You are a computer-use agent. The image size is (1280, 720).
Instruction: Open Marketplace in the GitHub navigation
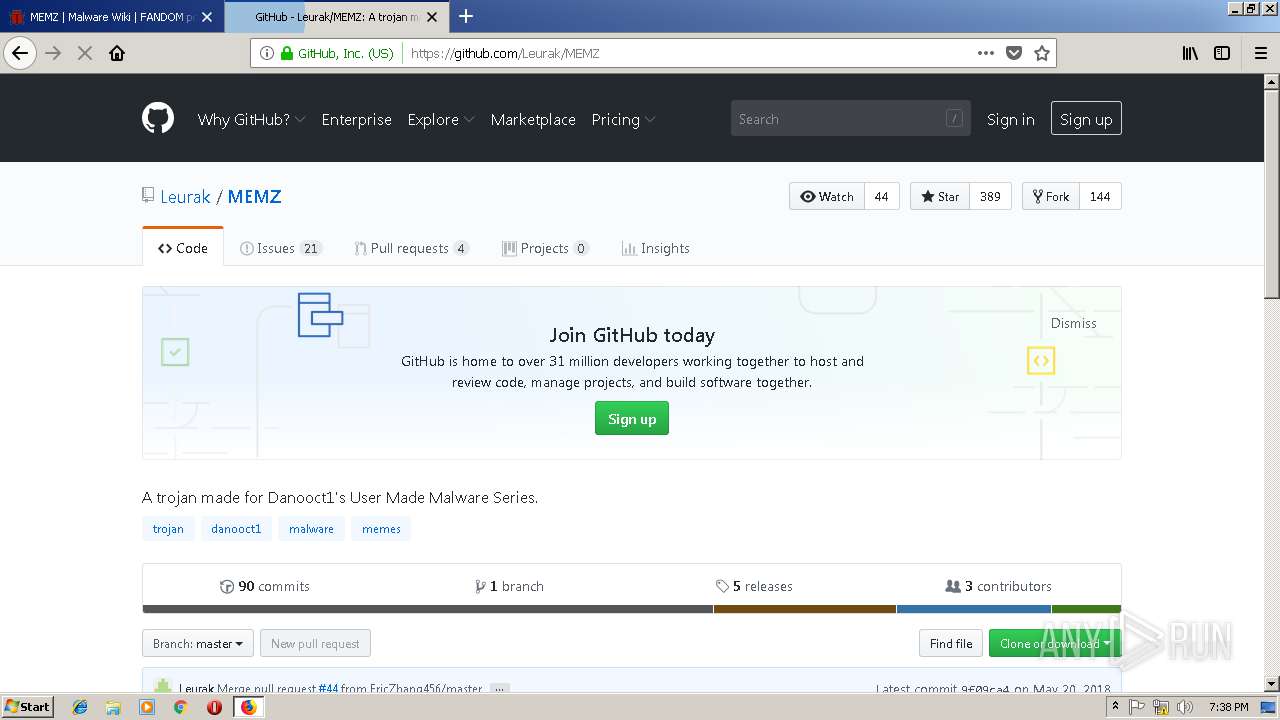[533, 119]
